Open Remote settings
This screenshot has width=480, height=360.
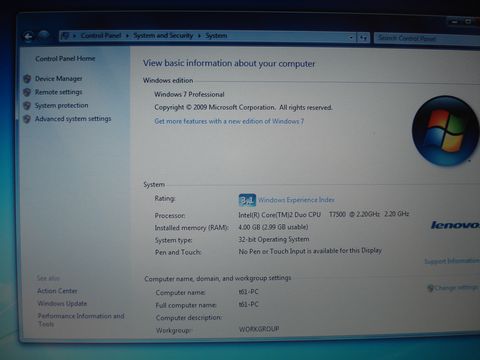point(59,92)
